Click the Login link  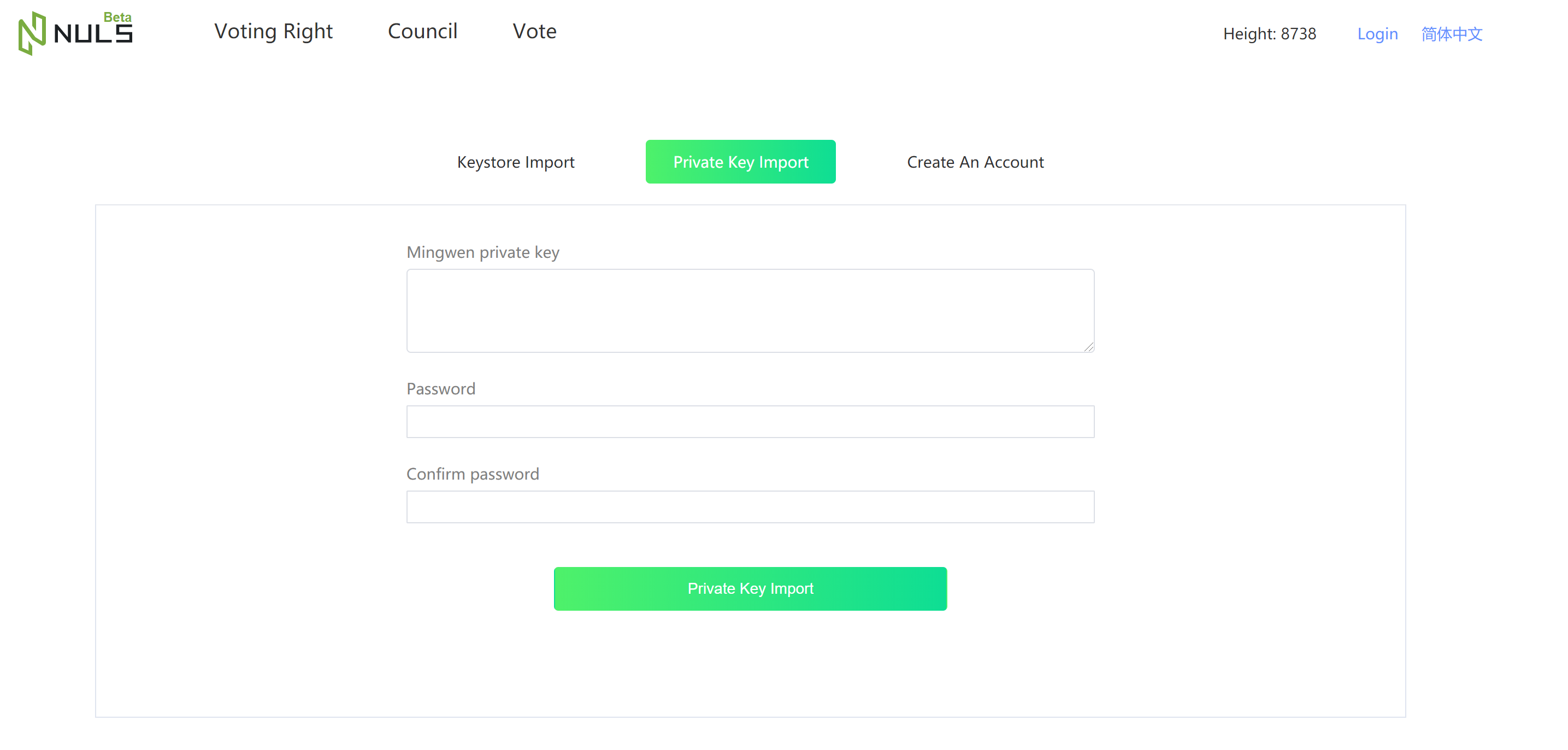tap(1377, 34)
